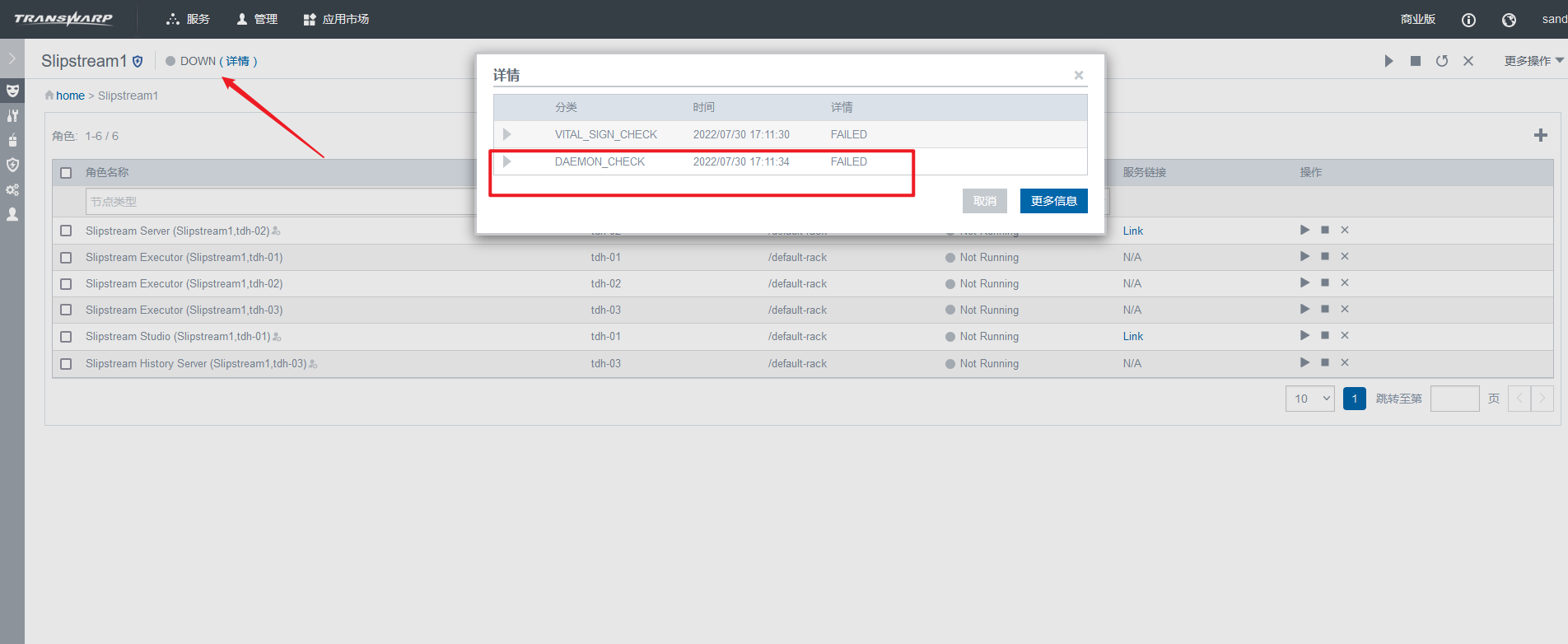Open the page size dropdown showing 10
The width and height of the screenshot is (1568, 644).
coord(1310,399)
